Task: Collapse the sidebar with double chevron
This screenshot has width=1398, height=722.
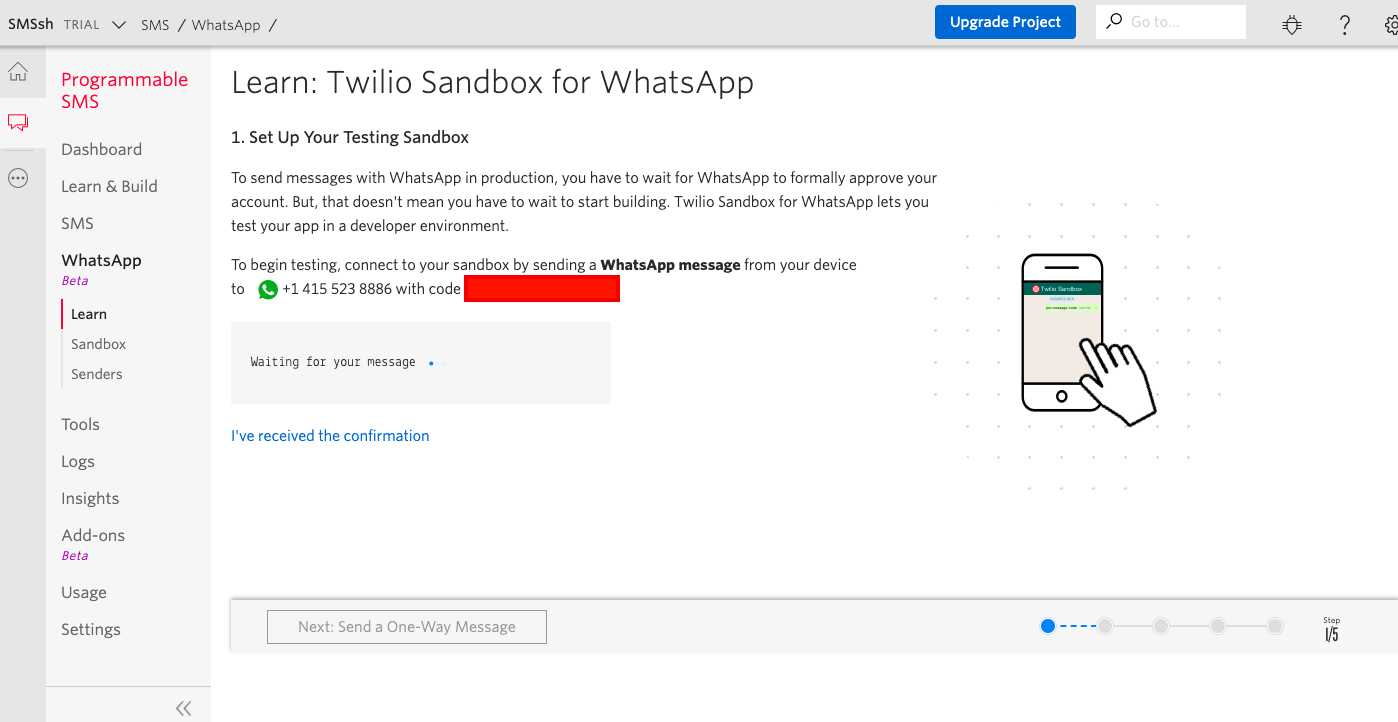Action: (x=183, y=708)
